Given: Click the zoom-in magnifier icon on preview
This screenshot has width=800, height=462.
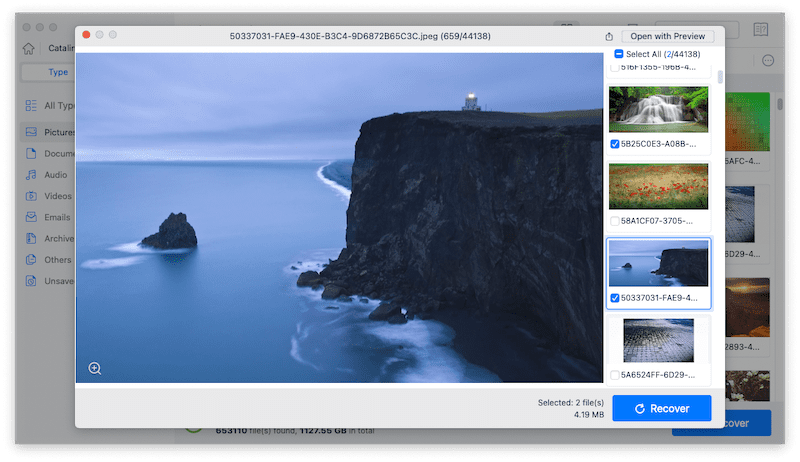Looking at the screenshot, I should point(95,368).
